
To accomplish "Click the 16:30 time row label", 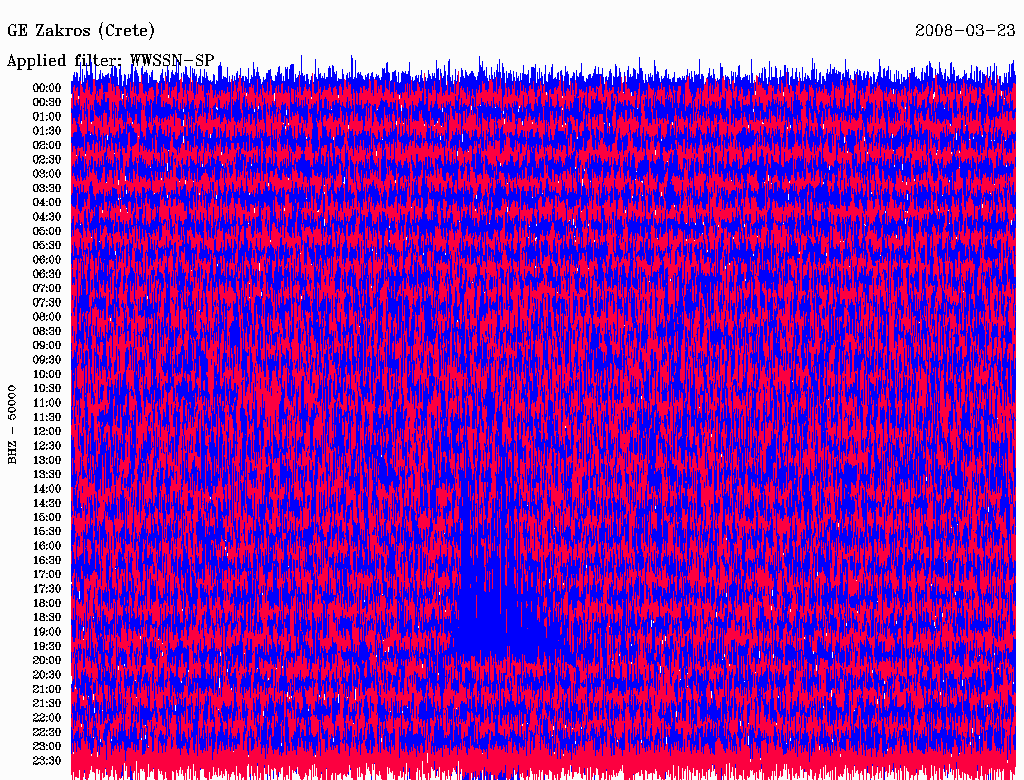I will (47, 560).
